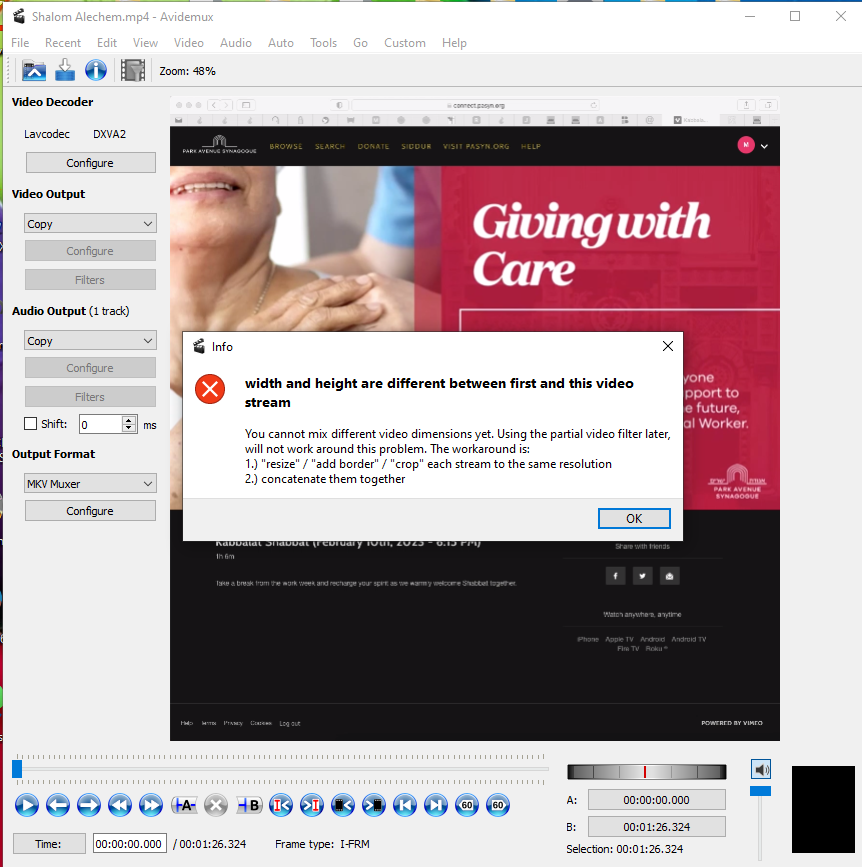The image size is (862, 867).
Task: Open the Recent menu
Action: pyautogui.click(x=63, y=43)
